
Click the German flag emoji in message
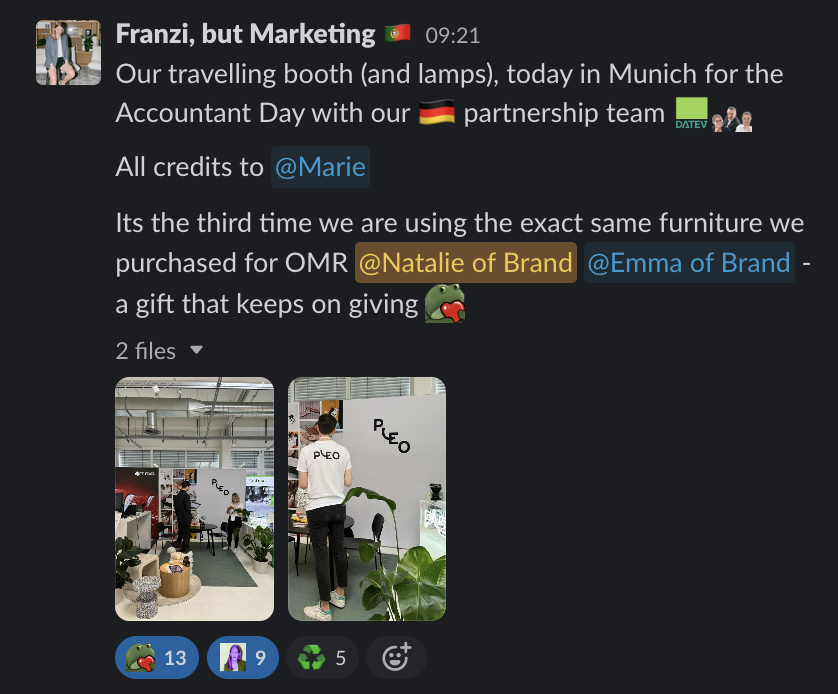point(437,112)
